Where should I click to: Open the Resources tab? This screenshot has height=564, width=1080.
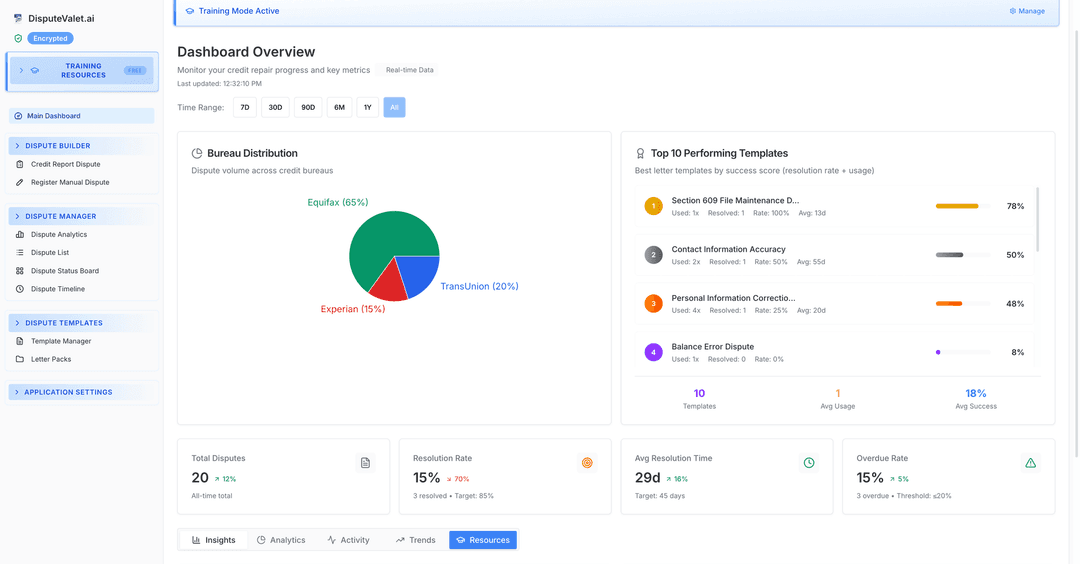(x=483, y=540)
